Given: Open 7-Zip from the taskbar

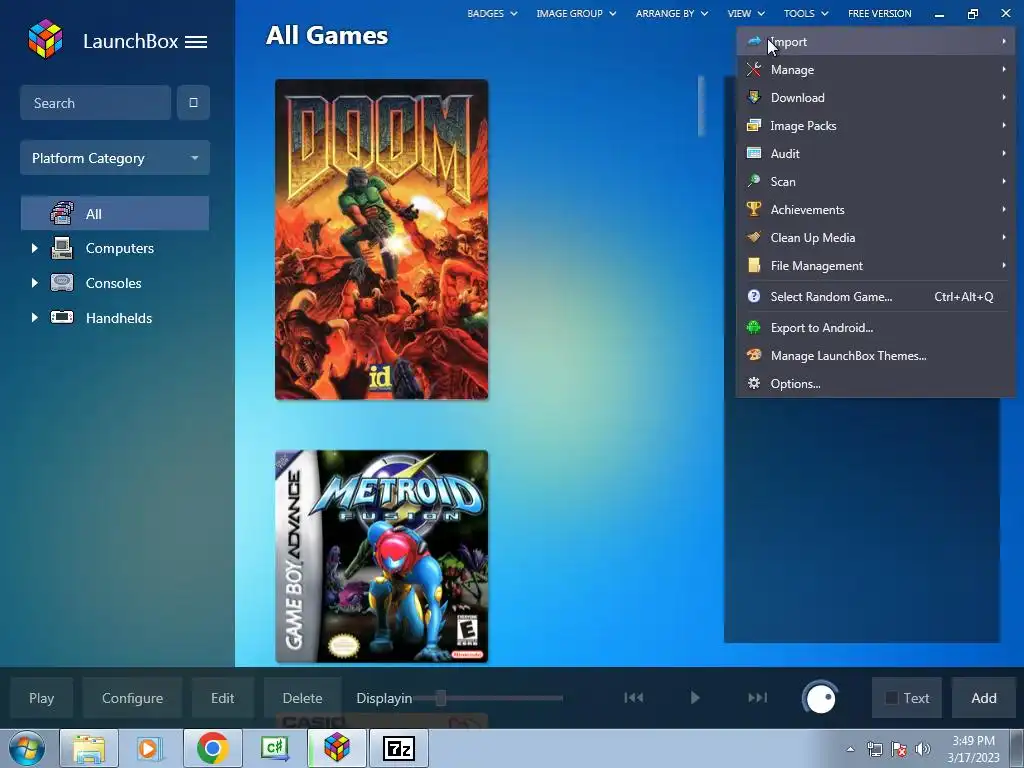Looking at the screenshot, I should [x=398, y=748].
